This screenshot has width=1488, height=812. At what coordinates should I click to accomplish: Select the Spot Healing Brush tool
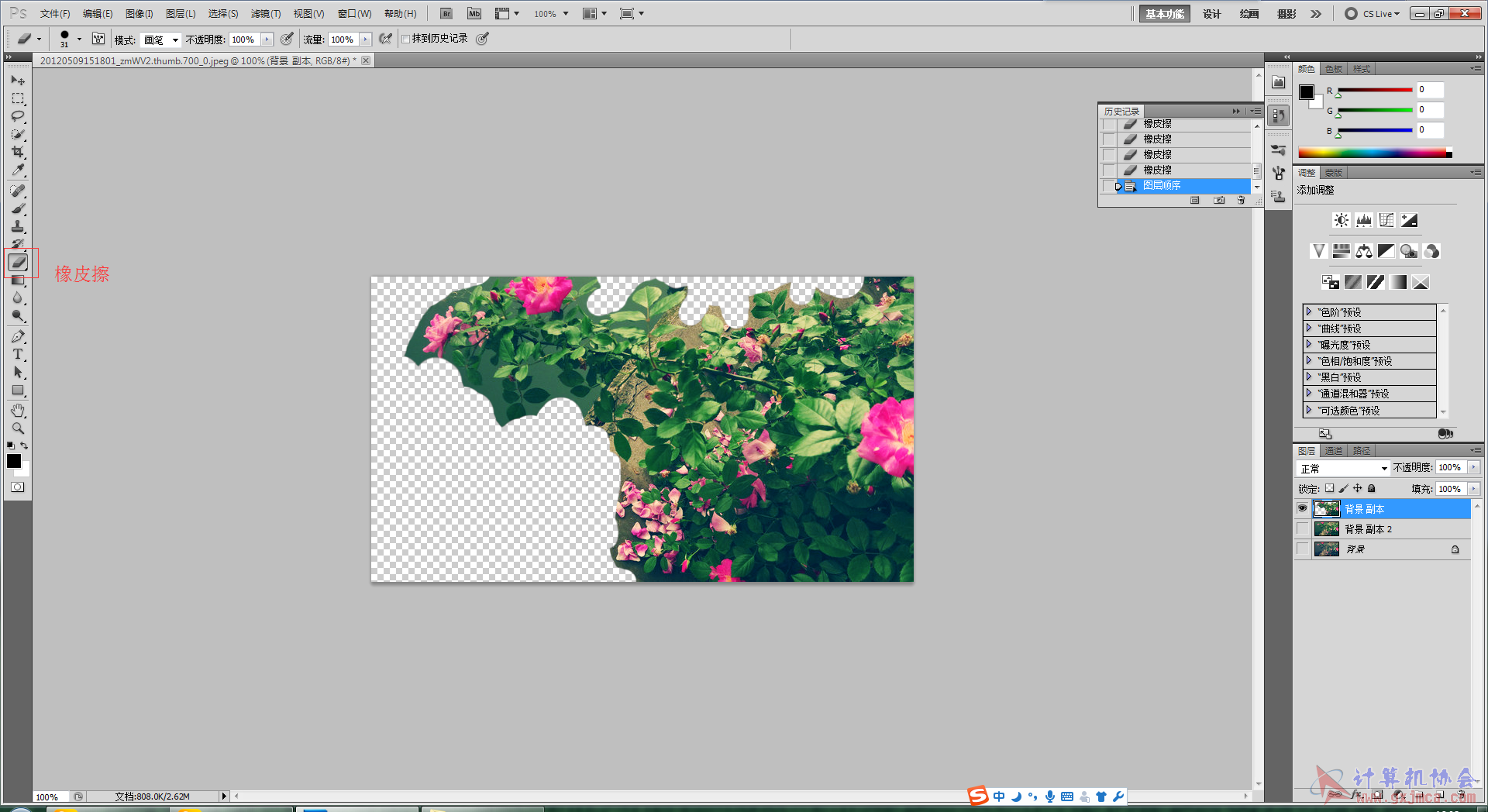tap(18, 191)
